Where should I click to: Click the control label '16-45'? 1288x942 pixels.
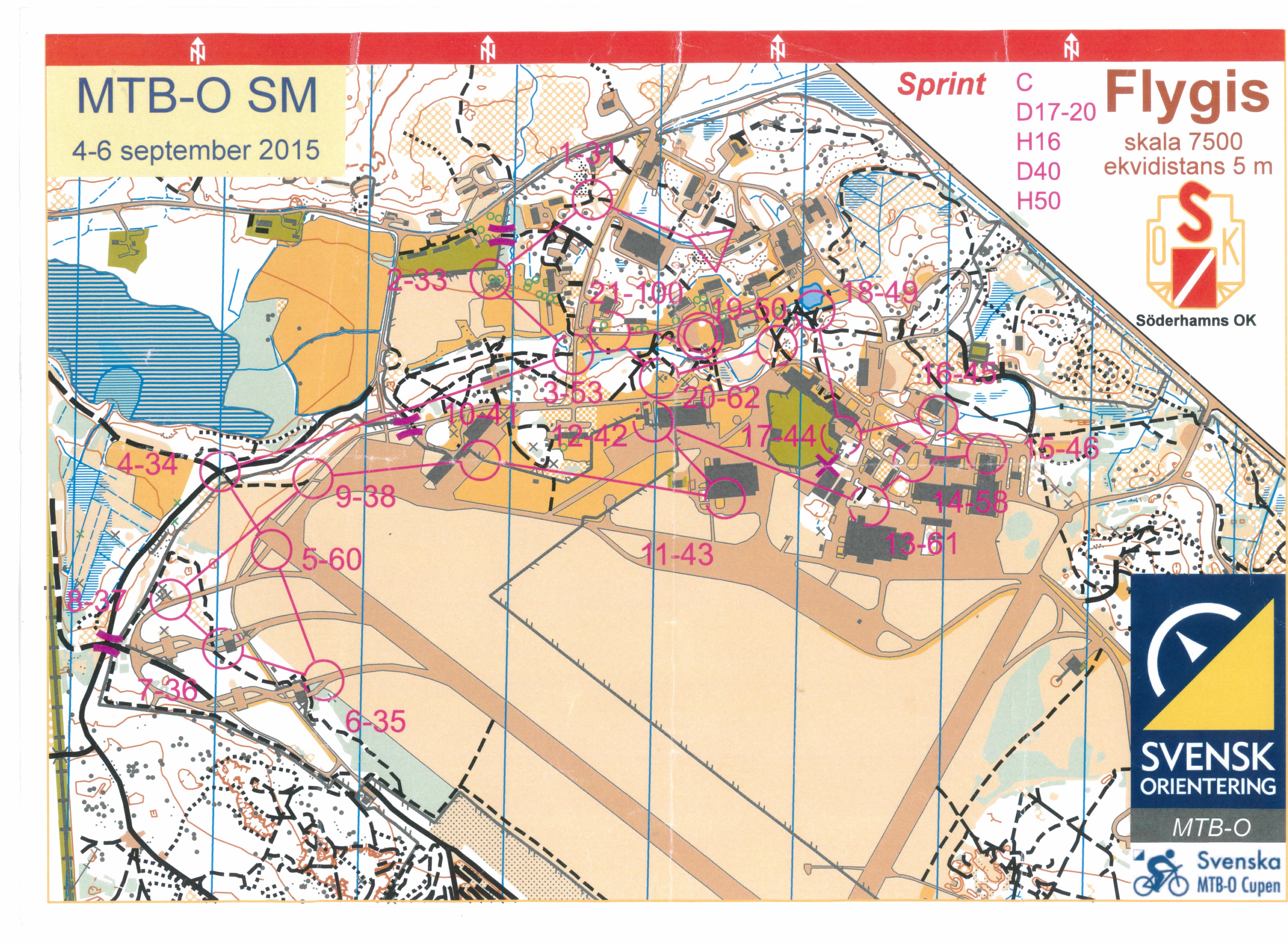(959, 373)
